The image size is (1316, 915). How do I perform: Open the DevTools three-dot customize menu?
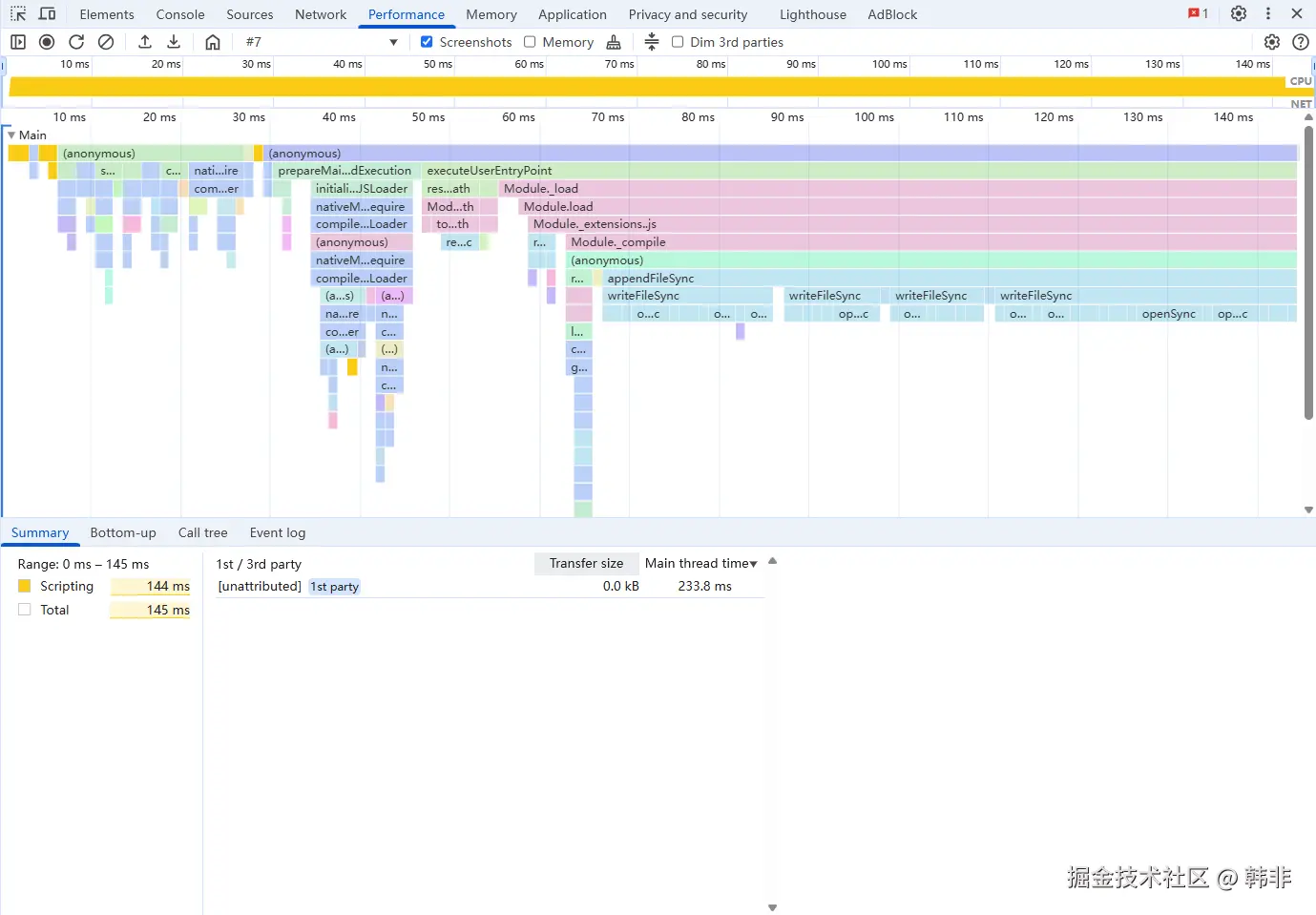tap(1268, 14)
